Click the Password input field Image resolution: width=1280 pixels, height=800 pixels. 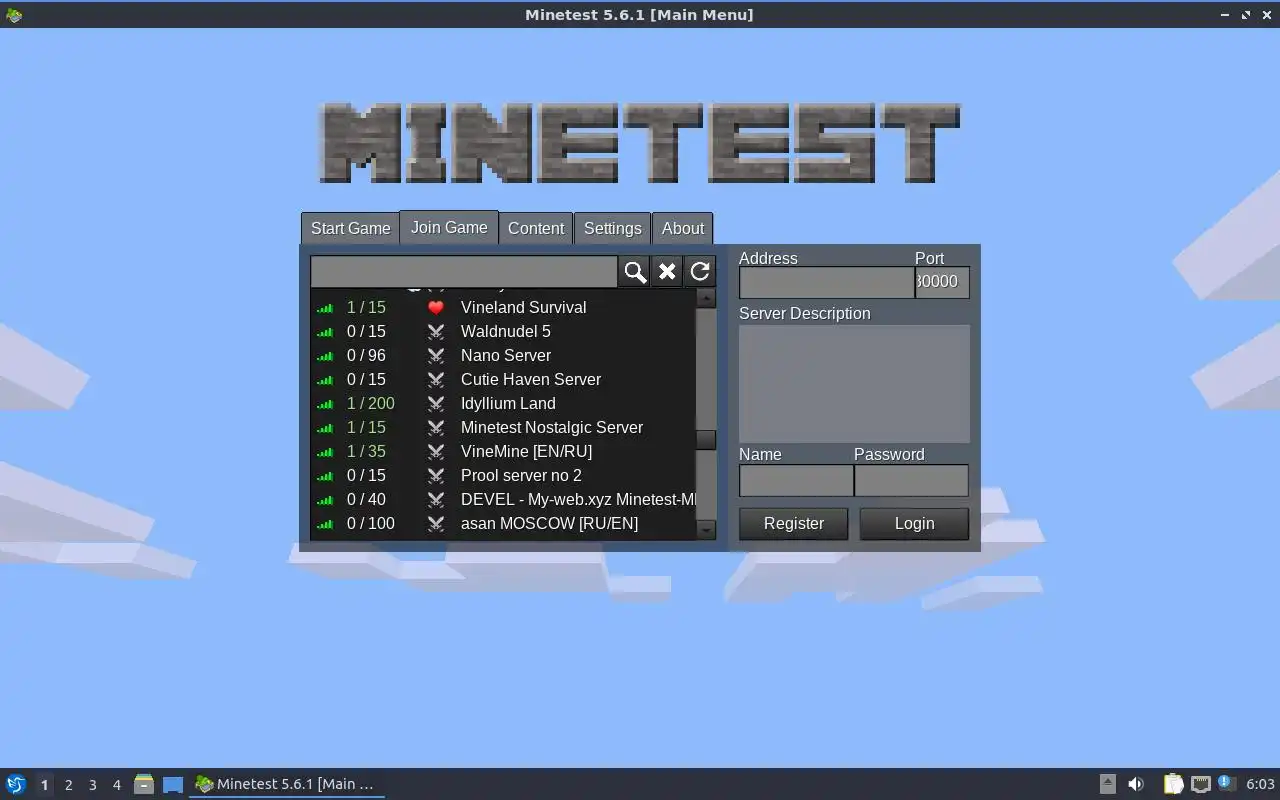click(x=911, y=480)
